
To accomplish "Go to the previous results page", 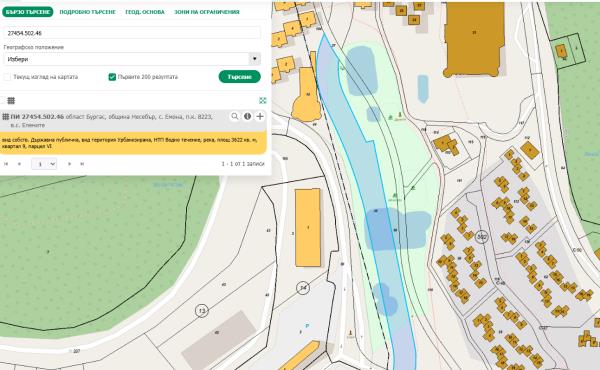I will click(19, 164).
